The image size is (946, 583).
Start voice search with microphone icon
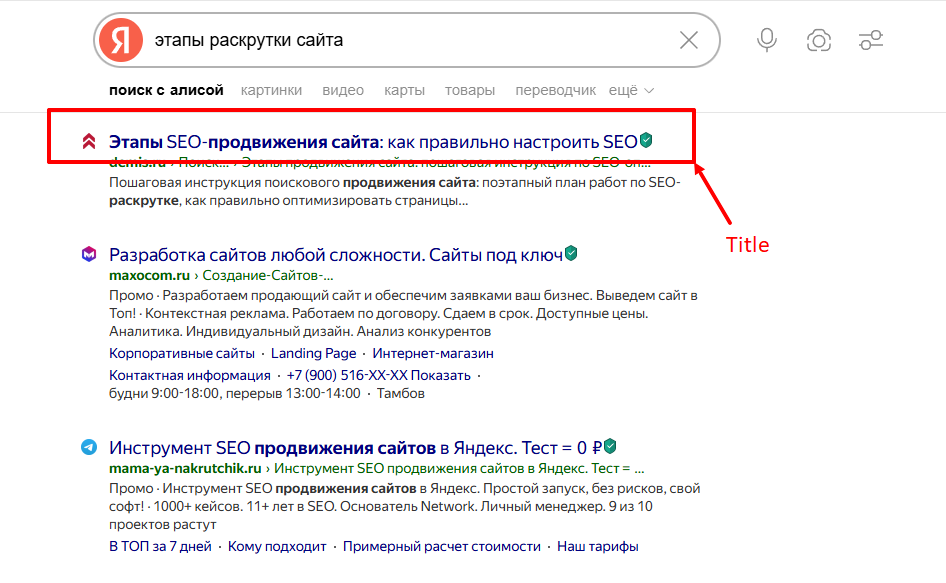point(767,40)
